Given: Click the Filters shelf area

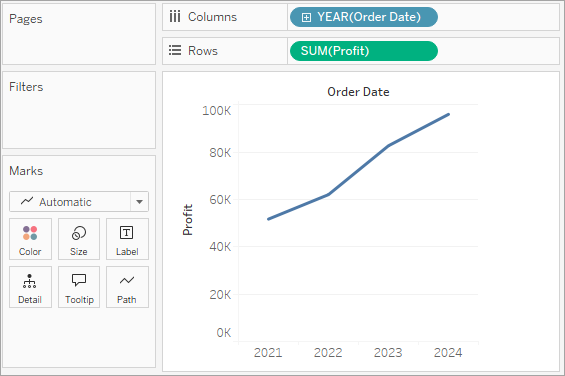Looking at the screenshot, I should click(x=79, y=110).
